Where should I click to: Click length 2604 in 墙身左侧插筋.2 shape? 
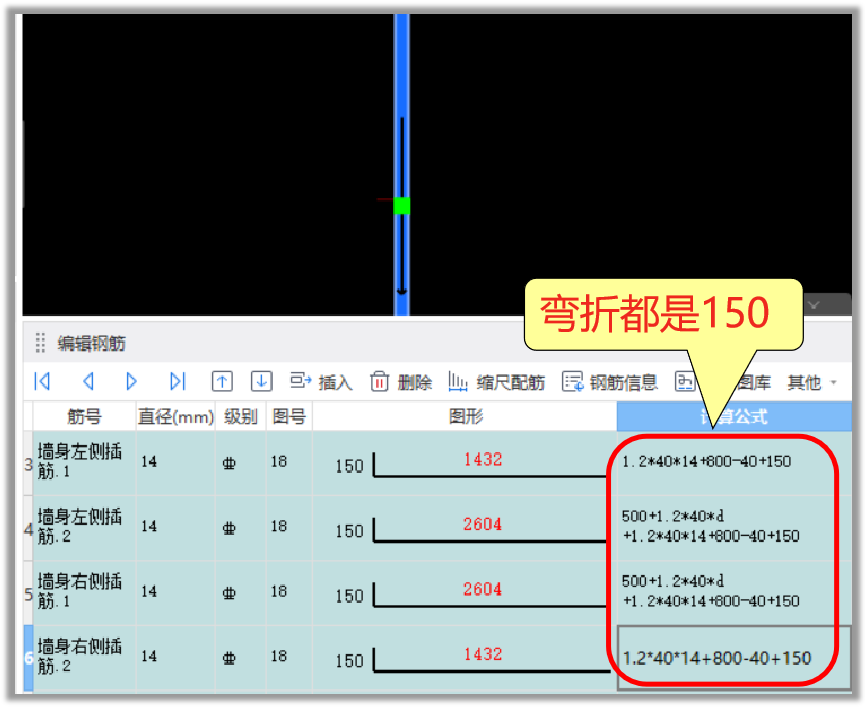pos(483,524)
